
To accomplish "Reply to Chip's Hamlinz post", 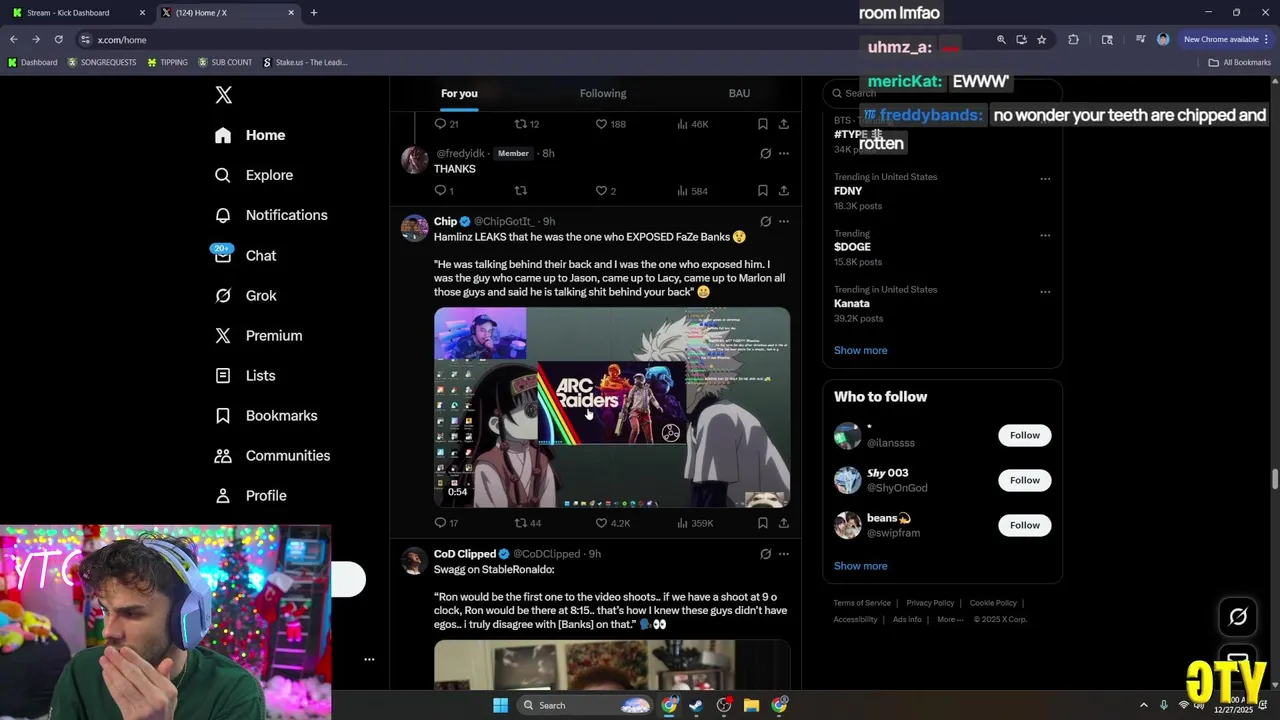I will point(446,523).
